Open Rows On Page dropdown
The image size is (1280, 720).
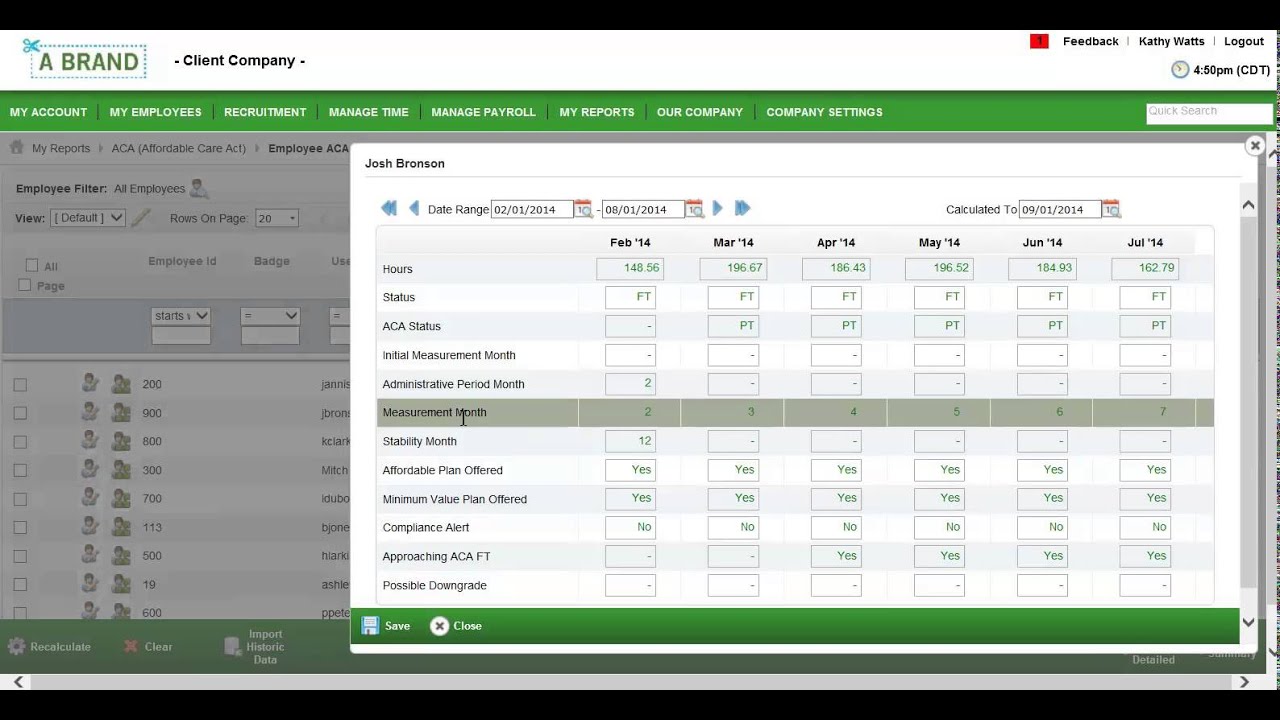coord(277,218)
